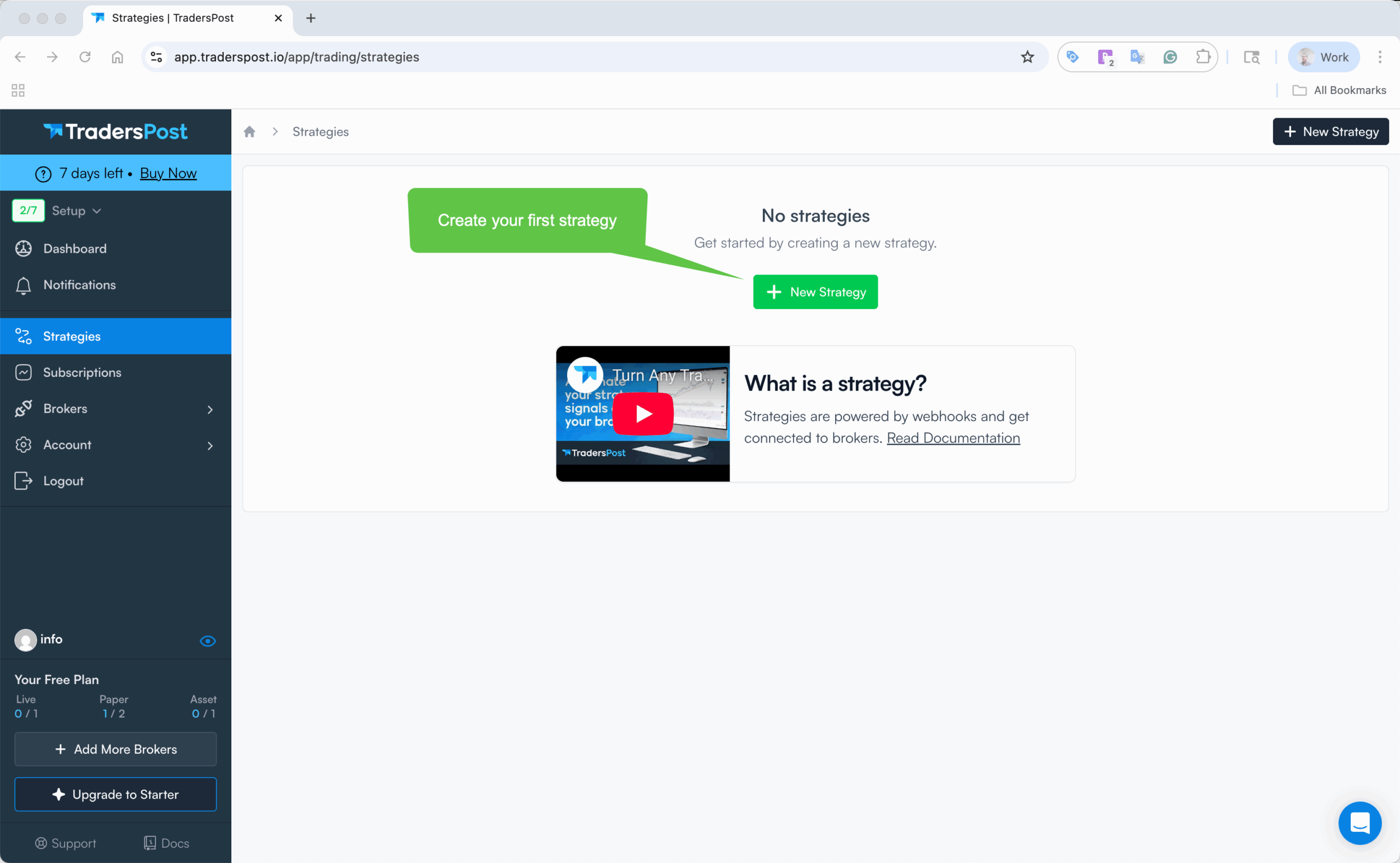Click the green New Strategy button

(815, 292)
